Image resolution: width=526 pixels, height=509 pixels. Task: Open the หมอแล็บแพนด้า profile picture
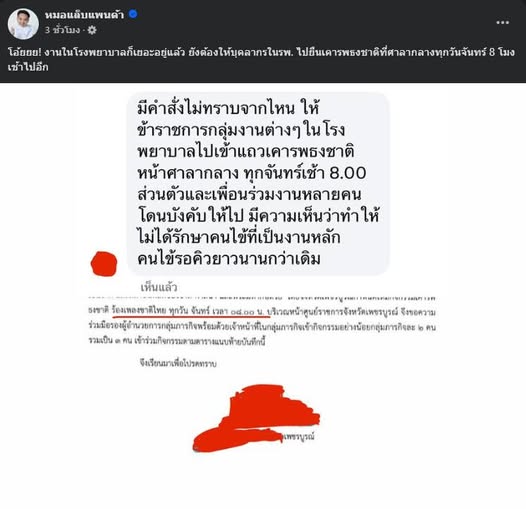point(23,24)
